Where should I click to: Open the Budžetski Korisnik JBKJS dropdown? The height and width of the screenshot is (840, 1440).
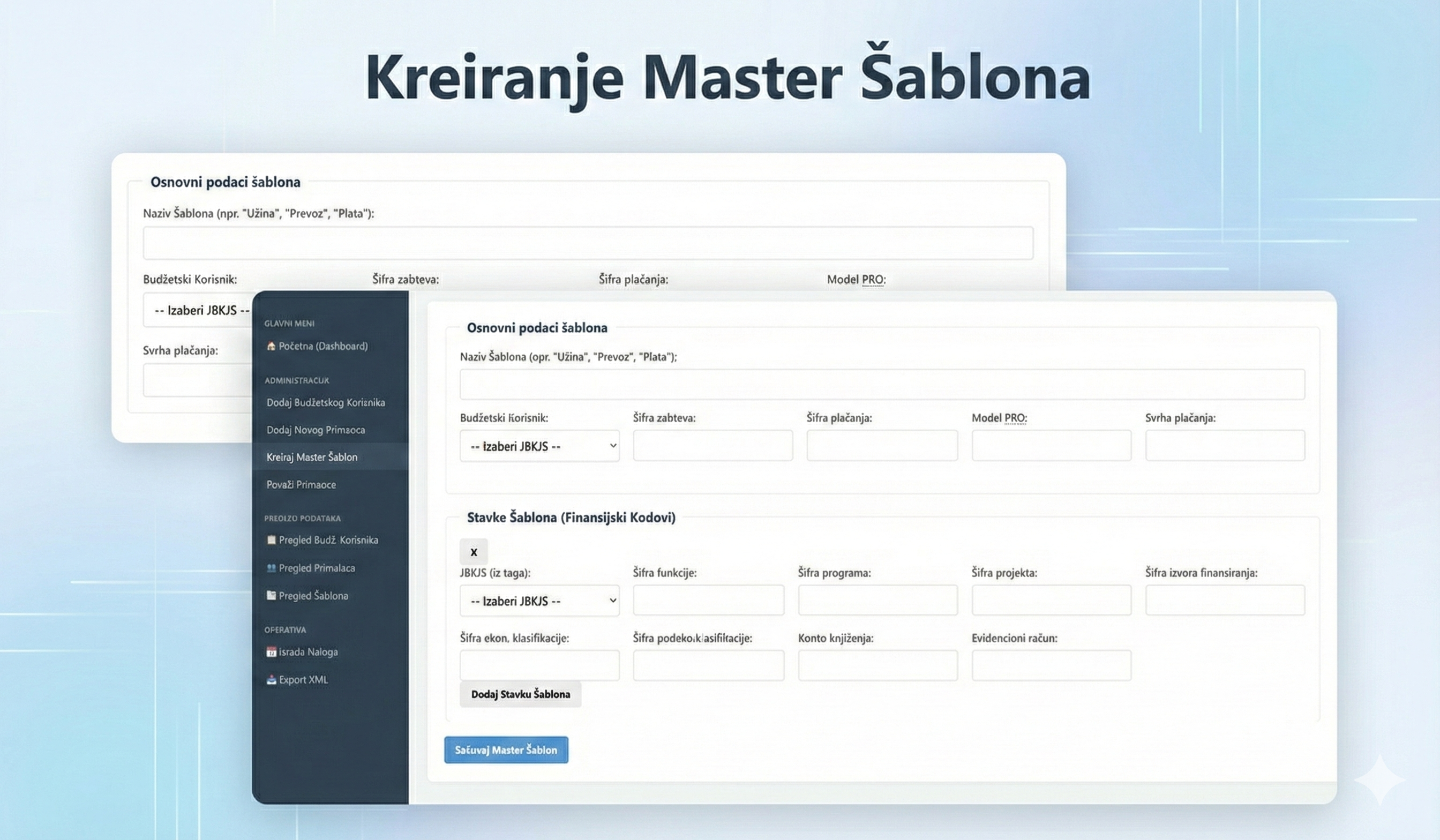click(539, 446)
